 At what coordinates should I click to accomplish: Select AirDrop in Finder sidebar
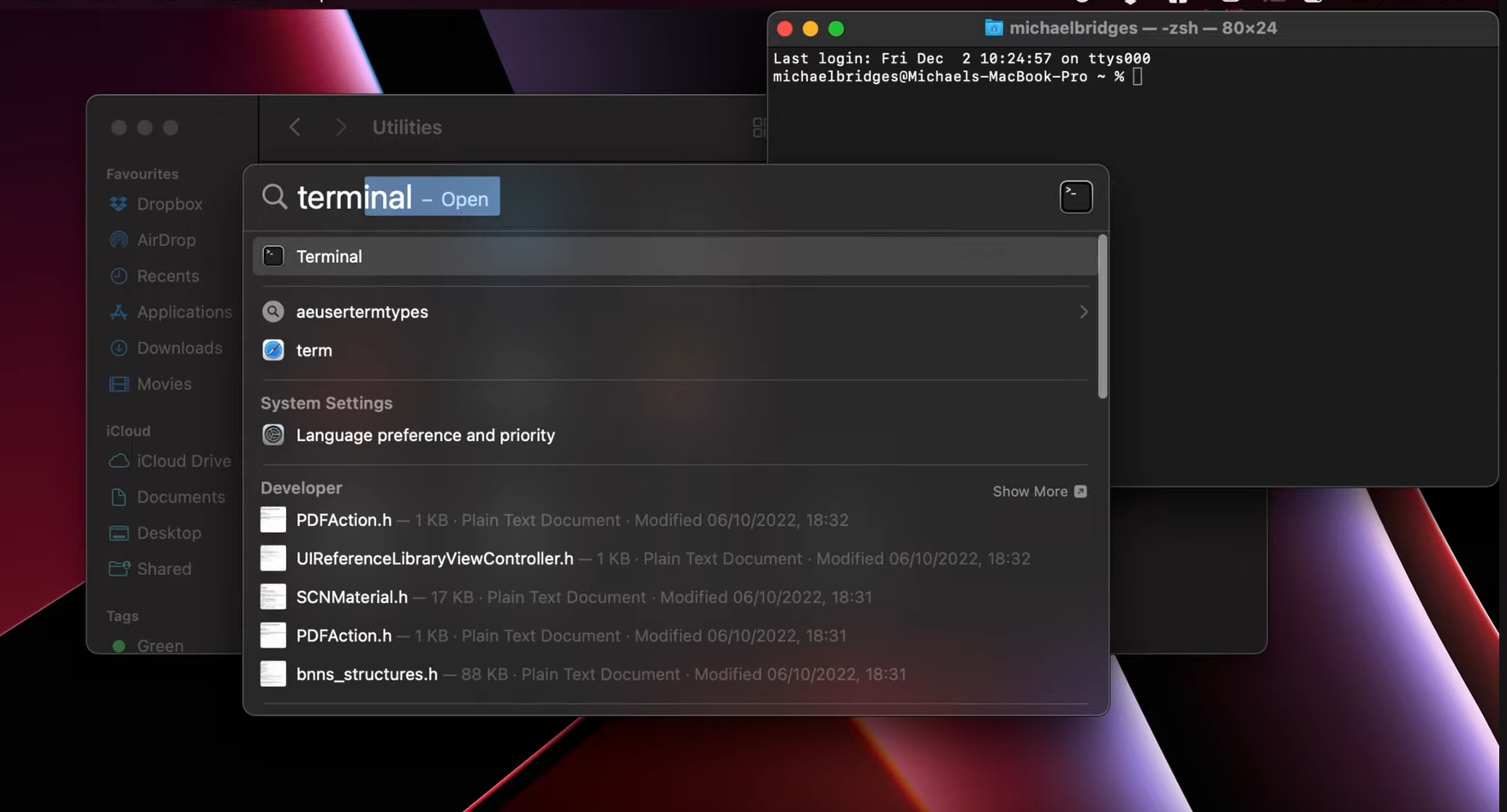tap(165, 240)
